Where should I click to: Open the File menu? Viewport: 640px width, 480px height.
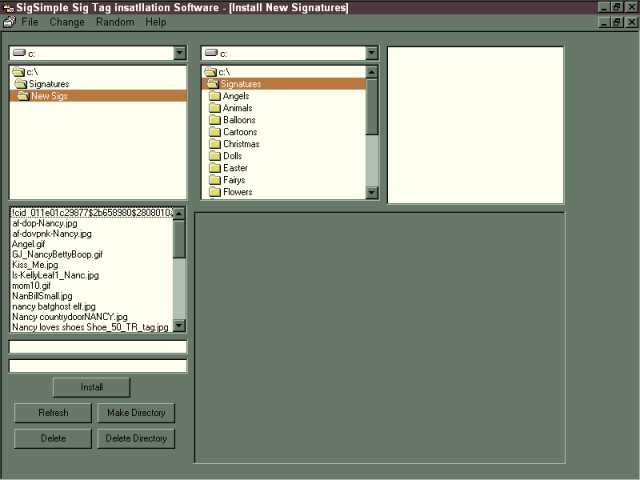pos(29,22)
